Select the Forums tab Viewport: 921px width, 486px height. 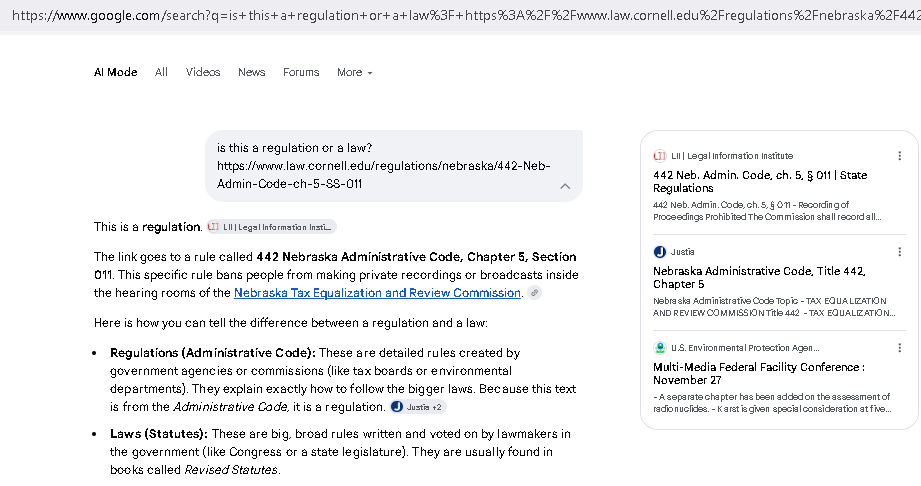301,72
